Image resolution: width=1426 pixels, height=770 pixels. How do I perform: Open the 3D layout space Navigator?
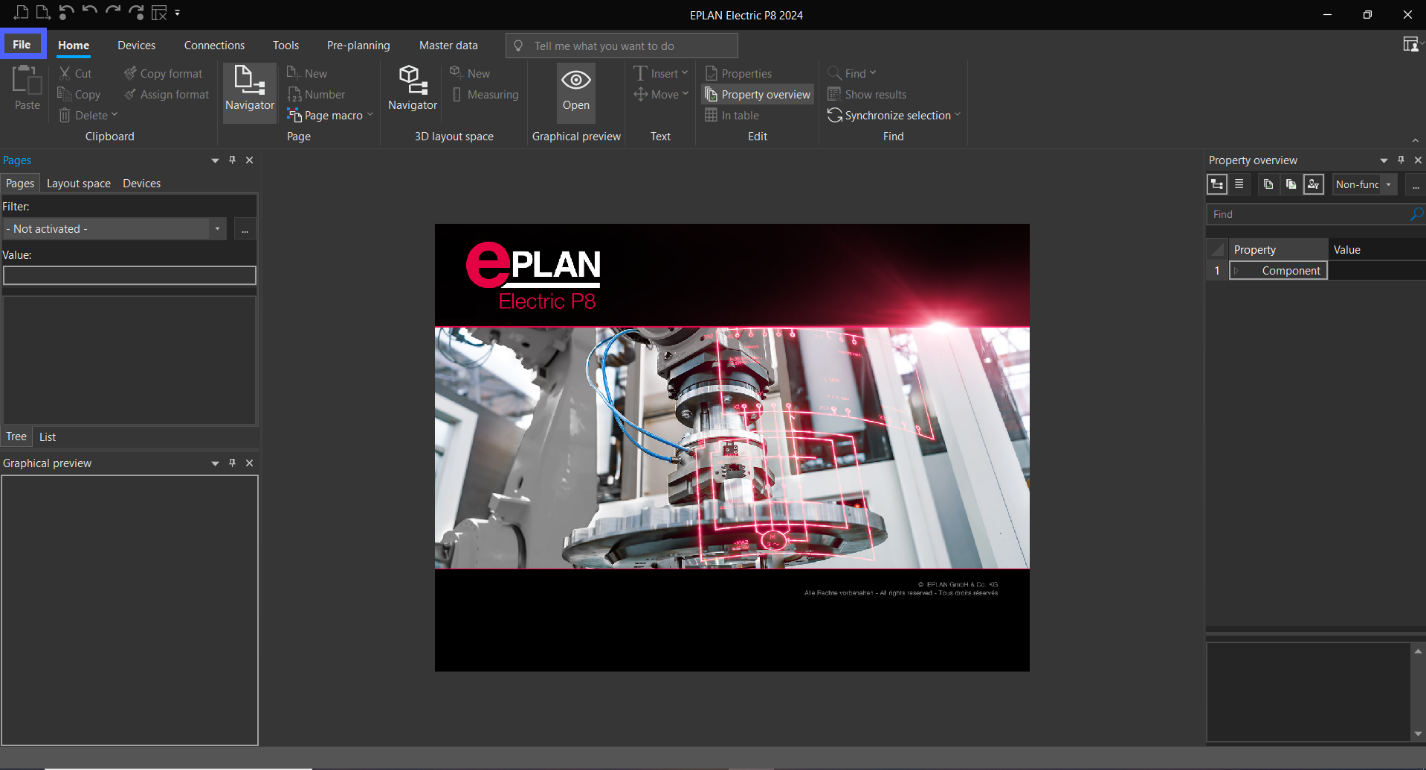point(412,91)
